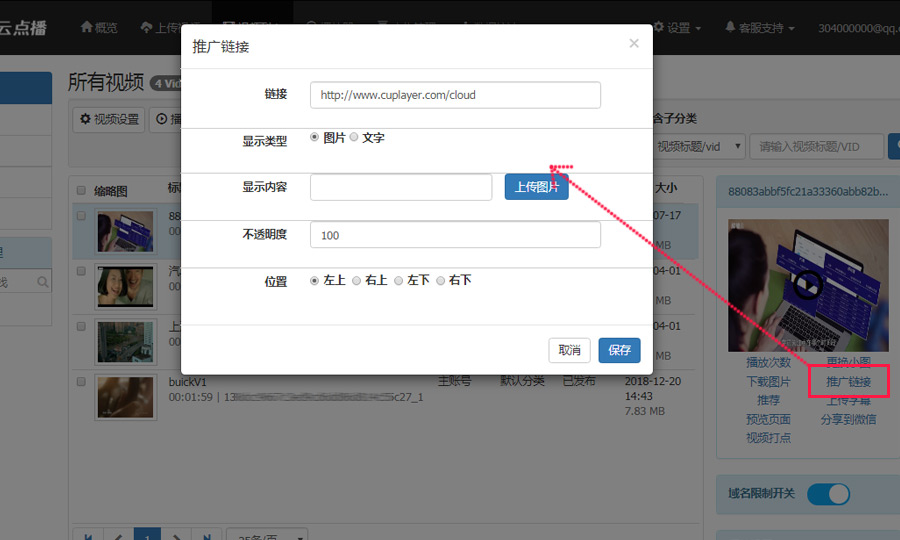This screenshot has height=540, width=900.
Task: Click the 链接 URL input field
Action: coord(455,95)
